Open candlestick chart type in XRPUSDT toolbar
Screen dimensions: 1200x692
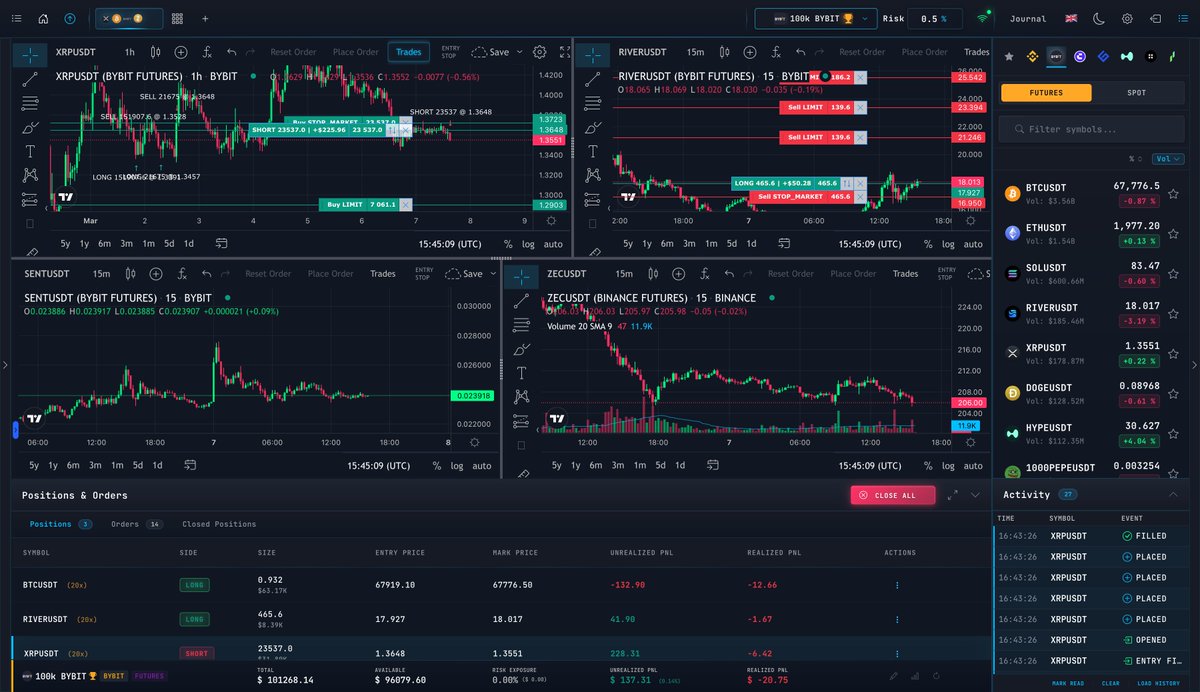[x=156, y=52]
